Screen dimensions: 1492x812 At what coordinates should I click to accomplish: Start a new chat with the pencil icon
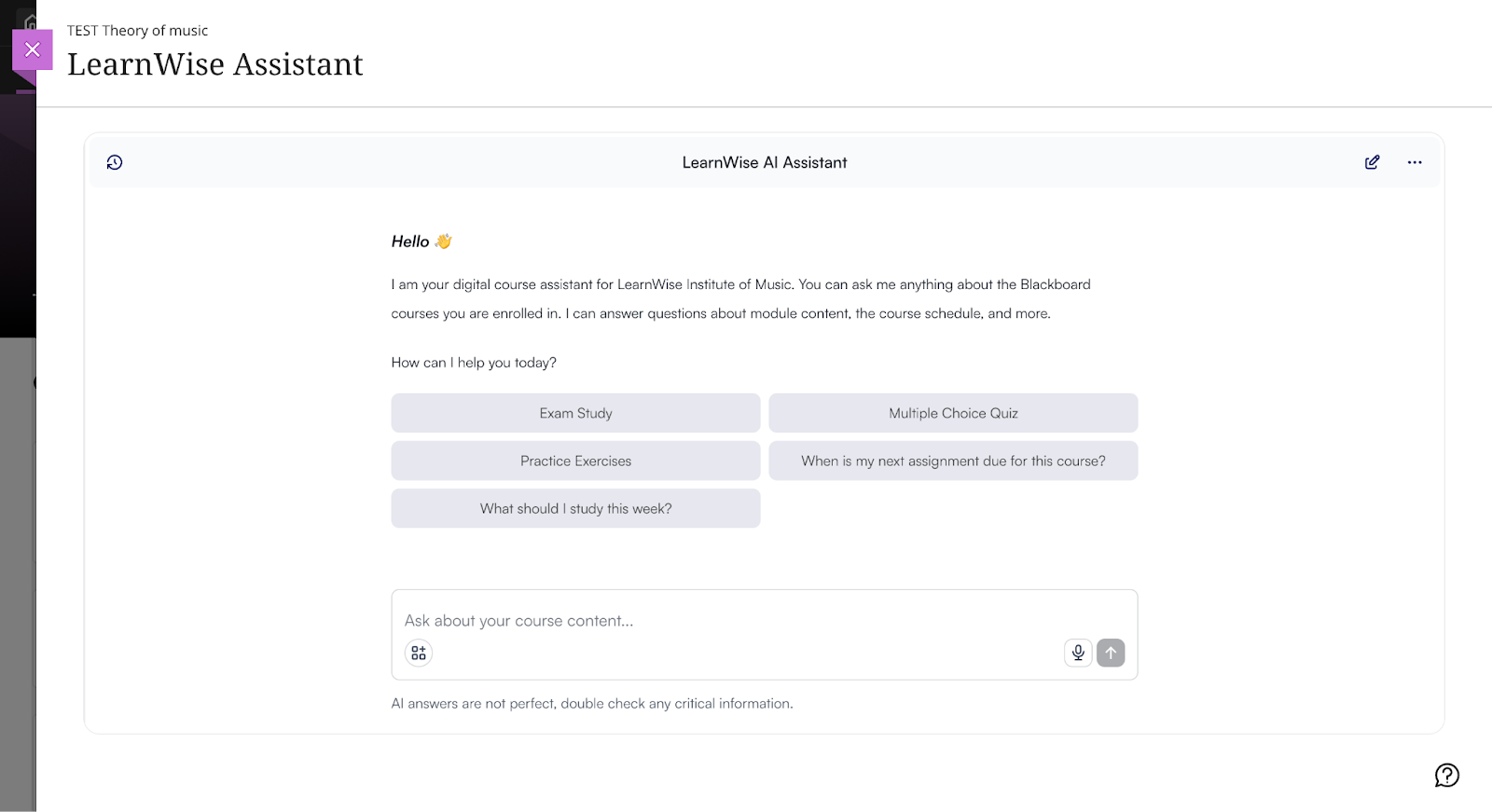click(1372, 162)
